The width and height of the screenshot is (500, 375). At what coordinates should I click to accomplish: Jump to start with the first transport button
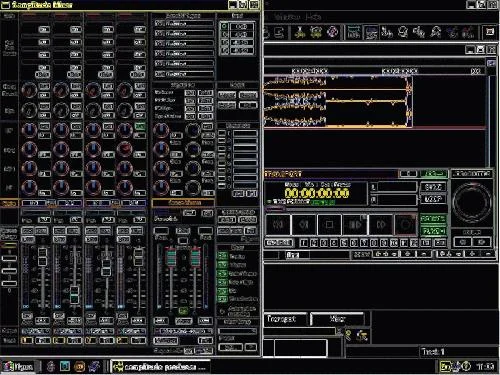tap(278, 225)
